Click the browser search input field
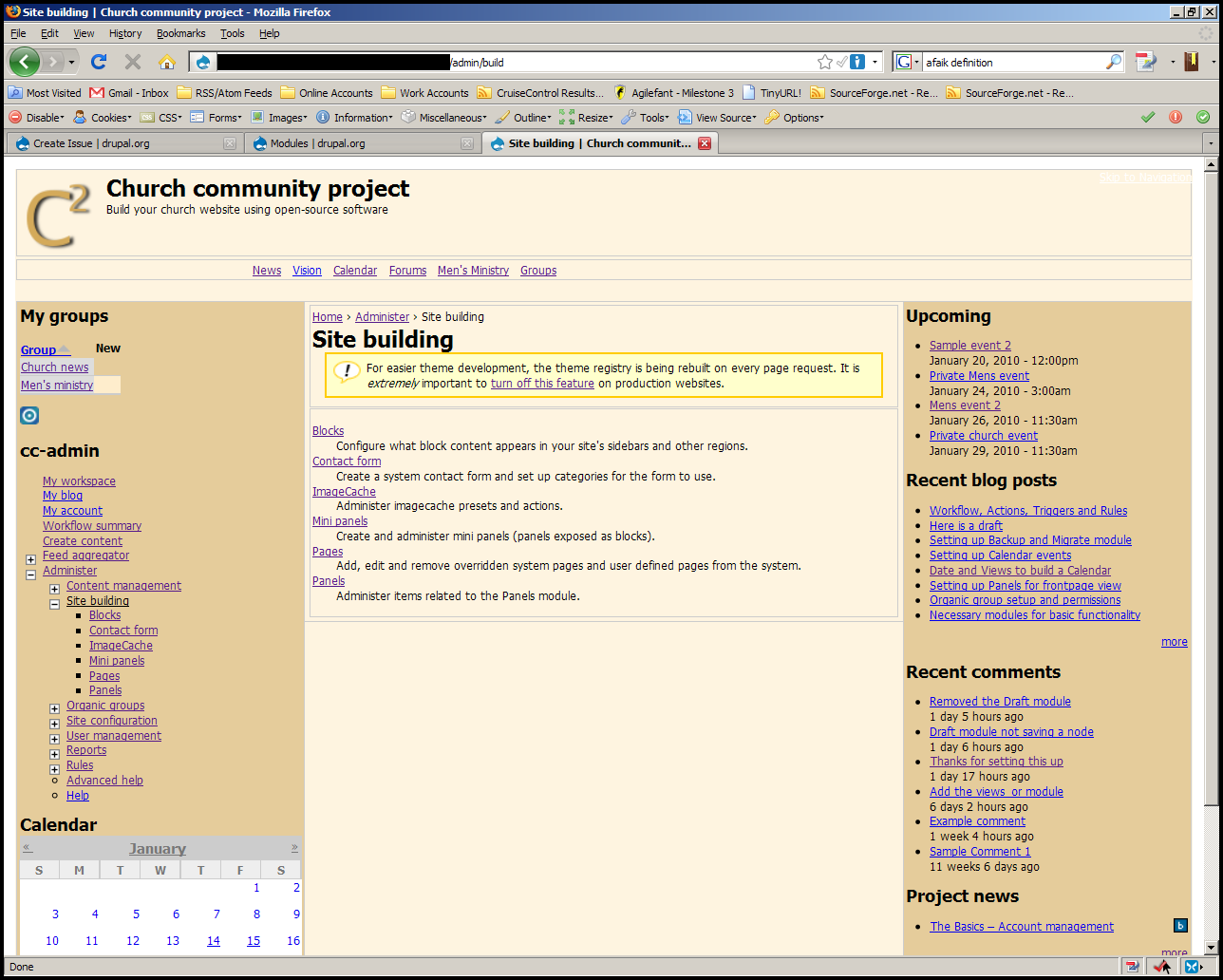This screenshot has height=980, width=1223. point(1012,63)
